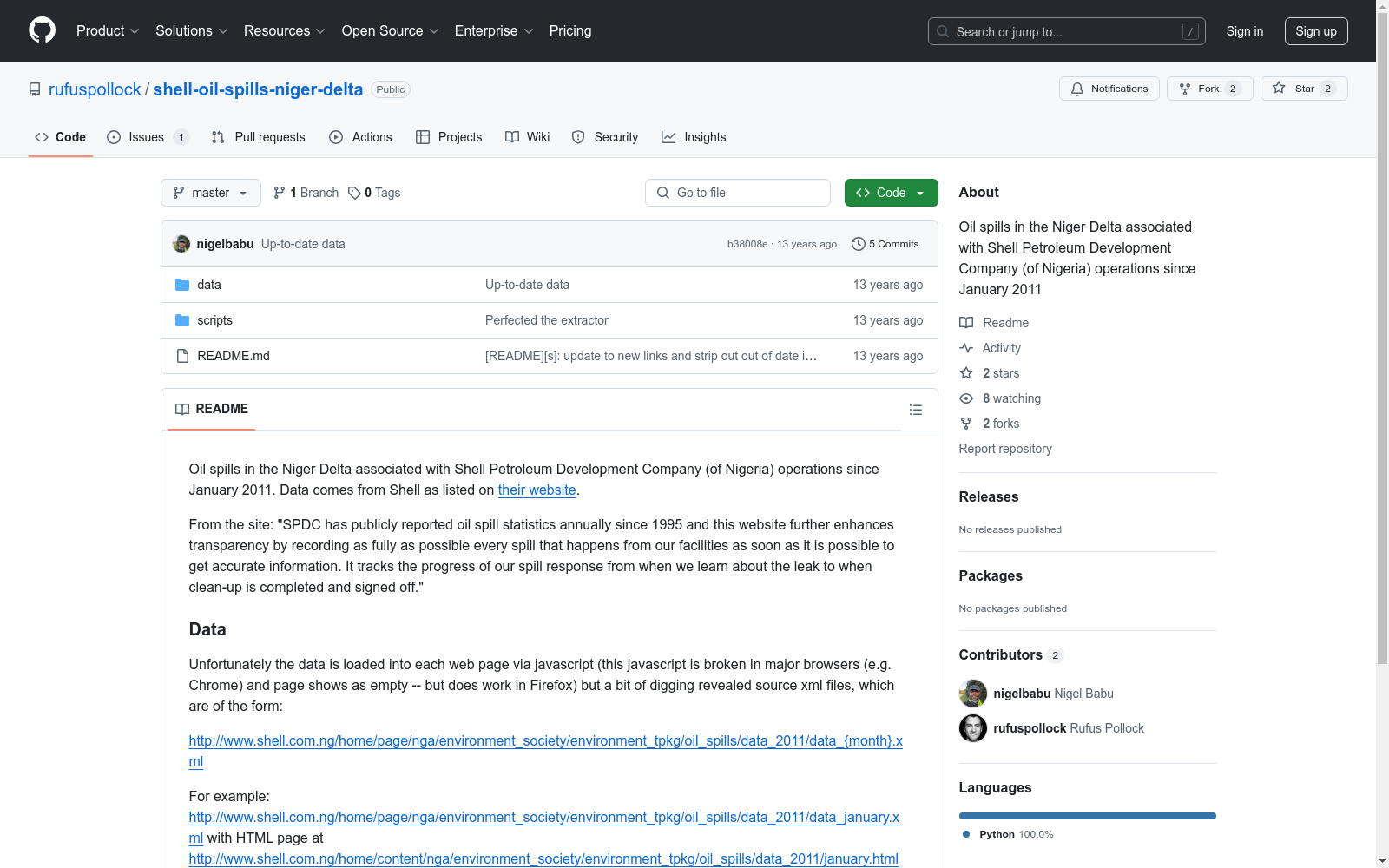Screen dimensions: 1389x868
Task: Click nigelbabu's avatar in the commit header
Action: coord(181,244)
